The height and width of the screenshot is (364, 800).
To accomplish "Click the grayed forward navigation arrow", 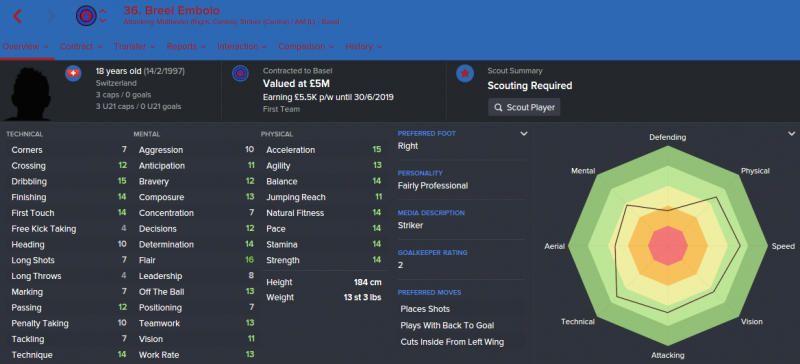I will (51, 16).
